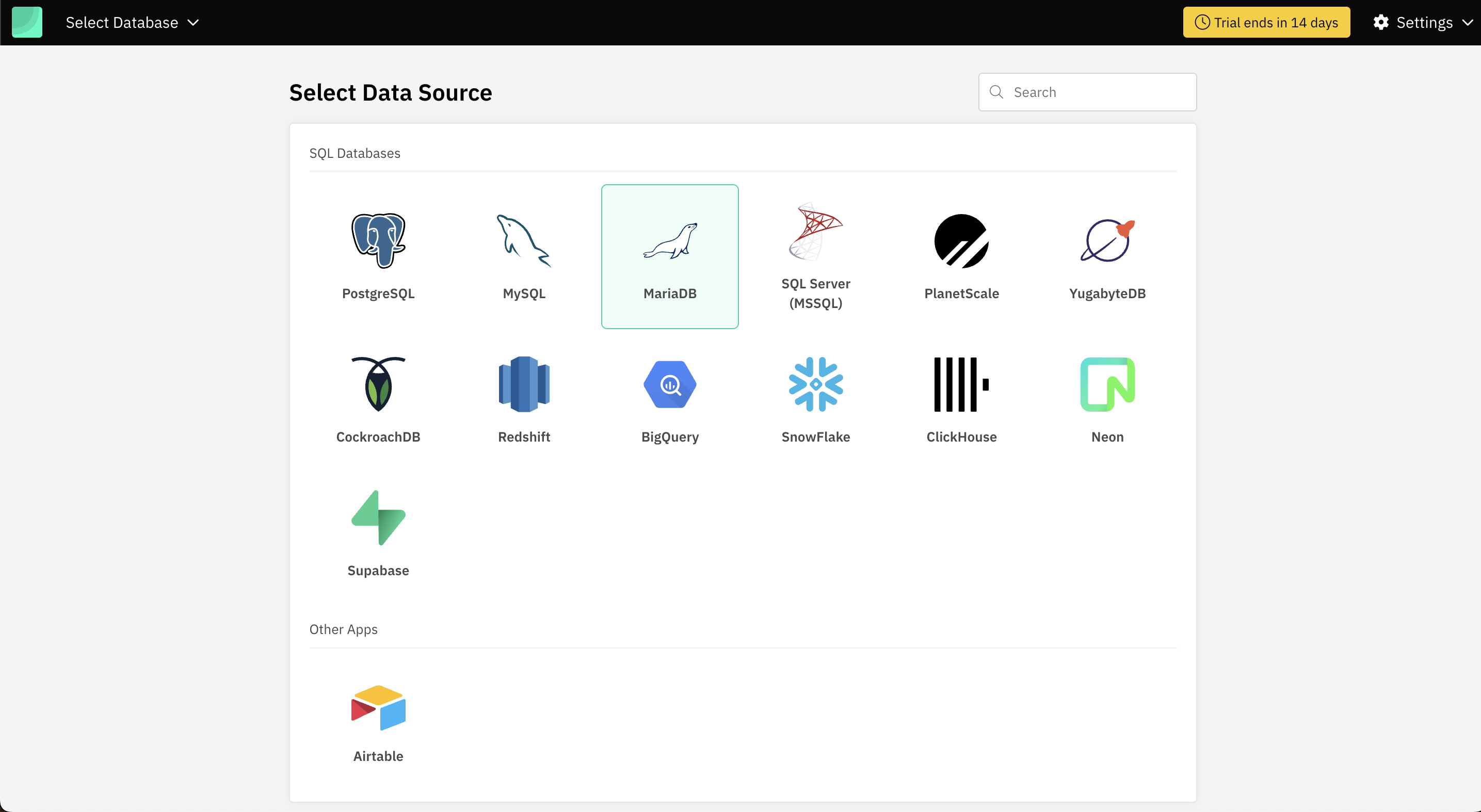Image resolution: width=1481 pixels, height=812 pixels.
Task: Select SnowFlake
Action: [x=816, y=400]
